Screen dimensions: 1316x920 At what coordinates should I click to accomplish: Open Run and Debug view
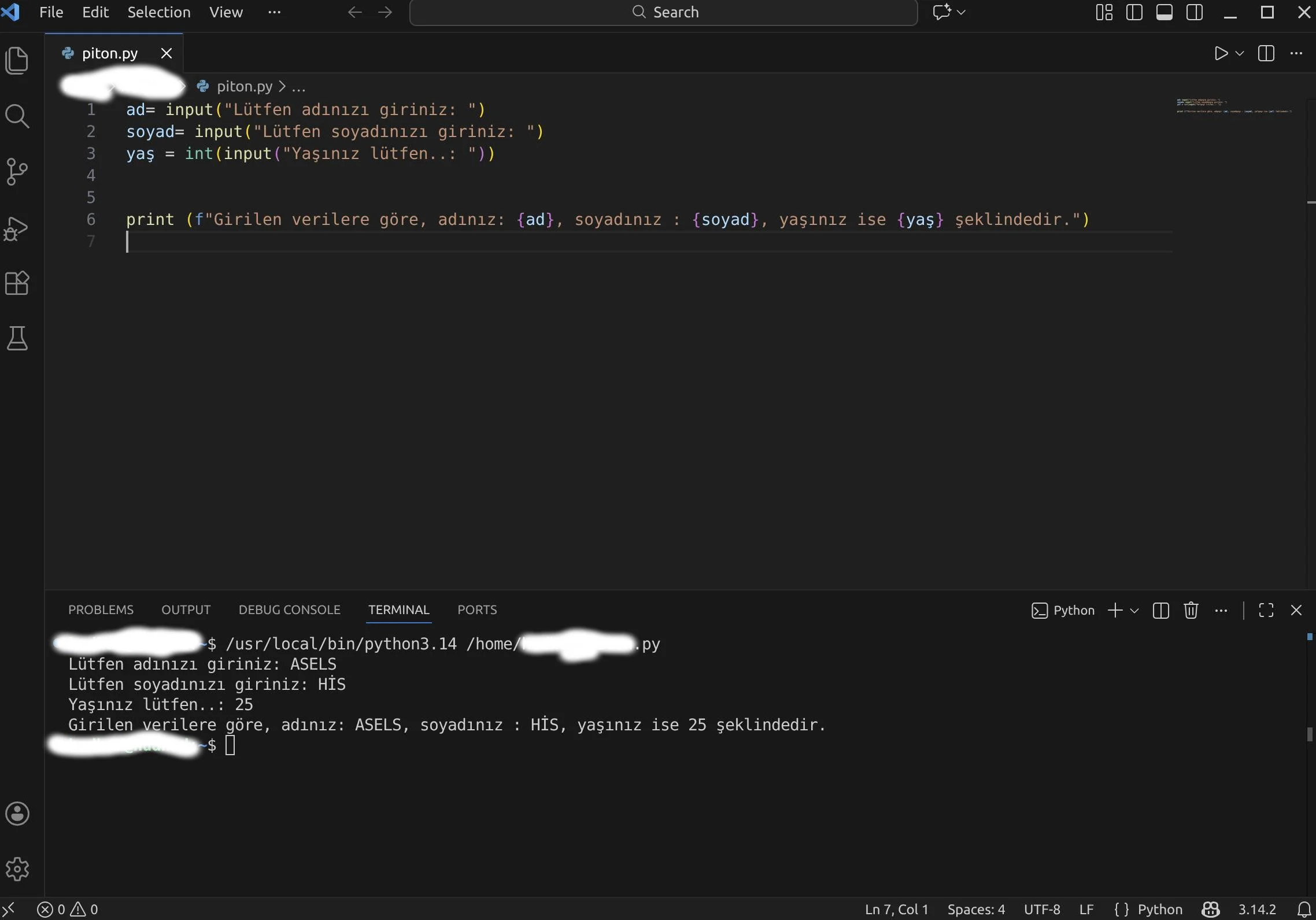[17, 228]
